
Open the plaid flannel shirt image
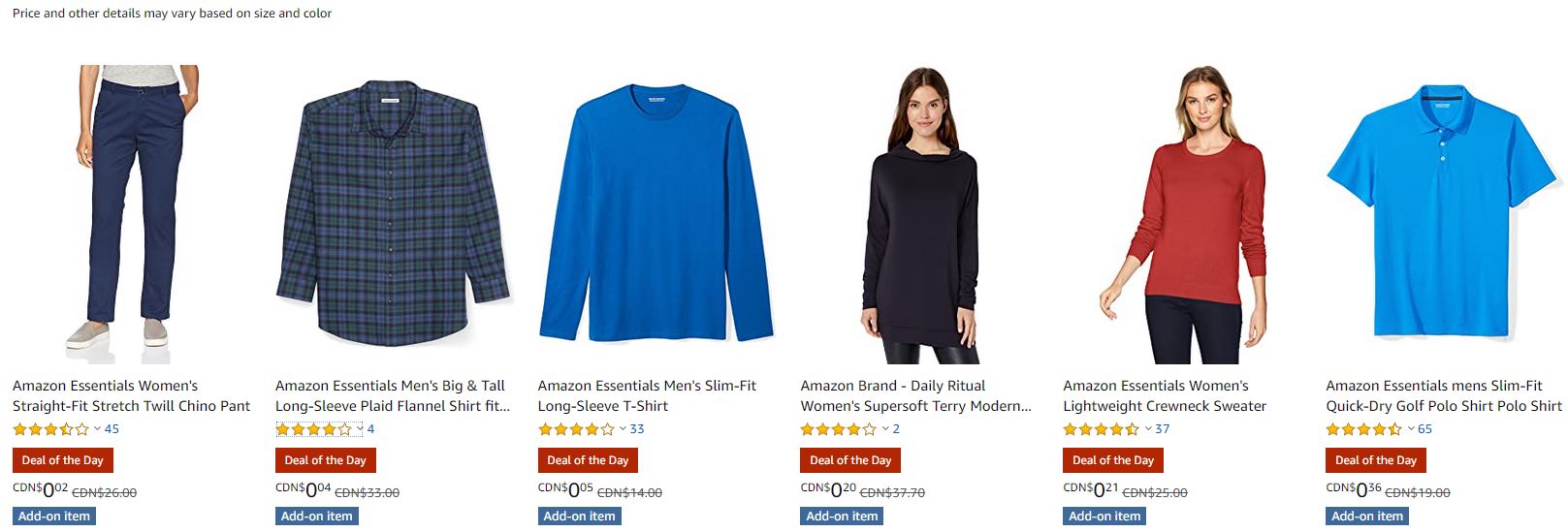393,213
